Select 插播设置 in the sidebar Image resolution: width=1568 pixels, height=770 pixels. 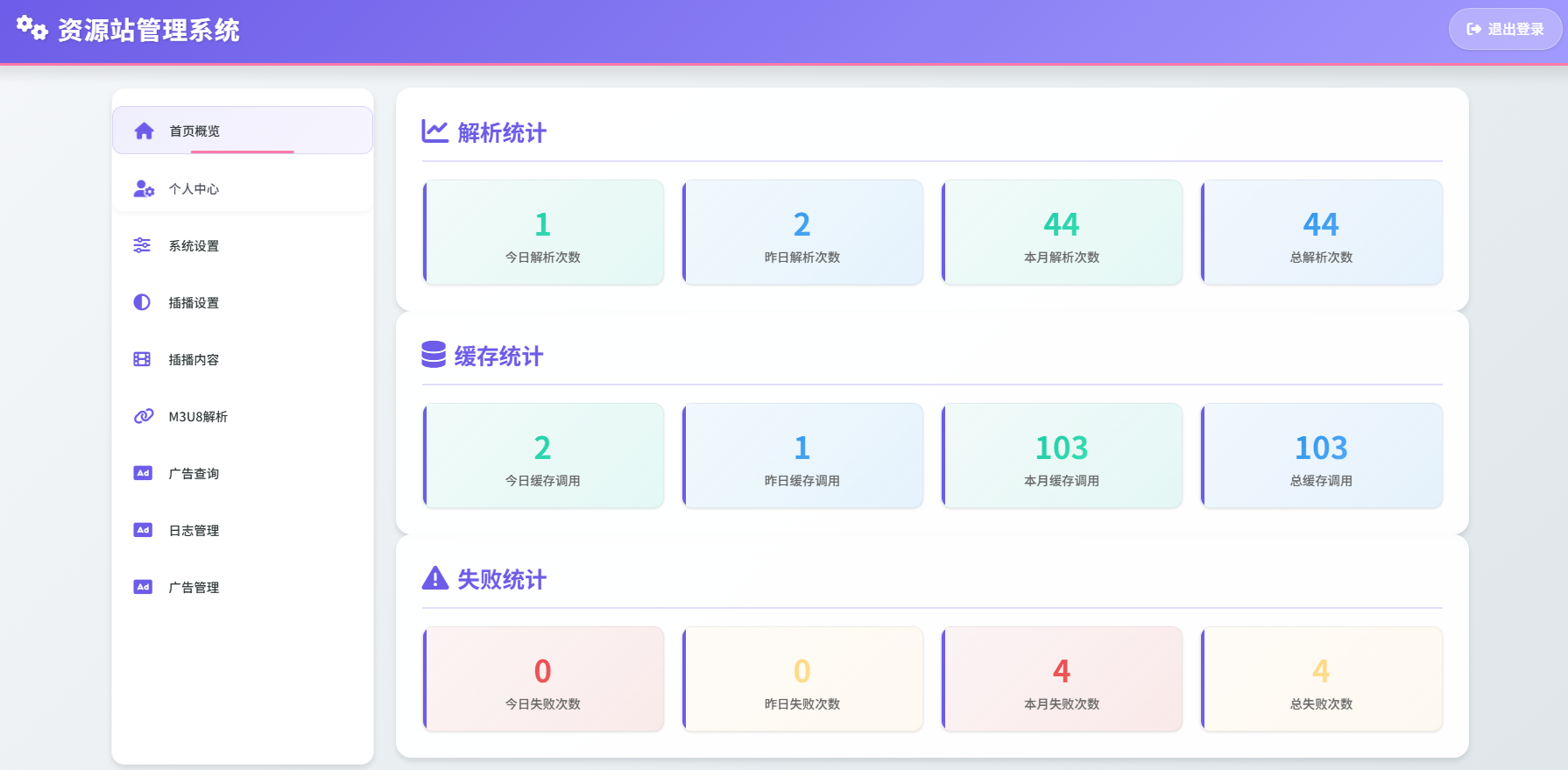click(243, 302)
